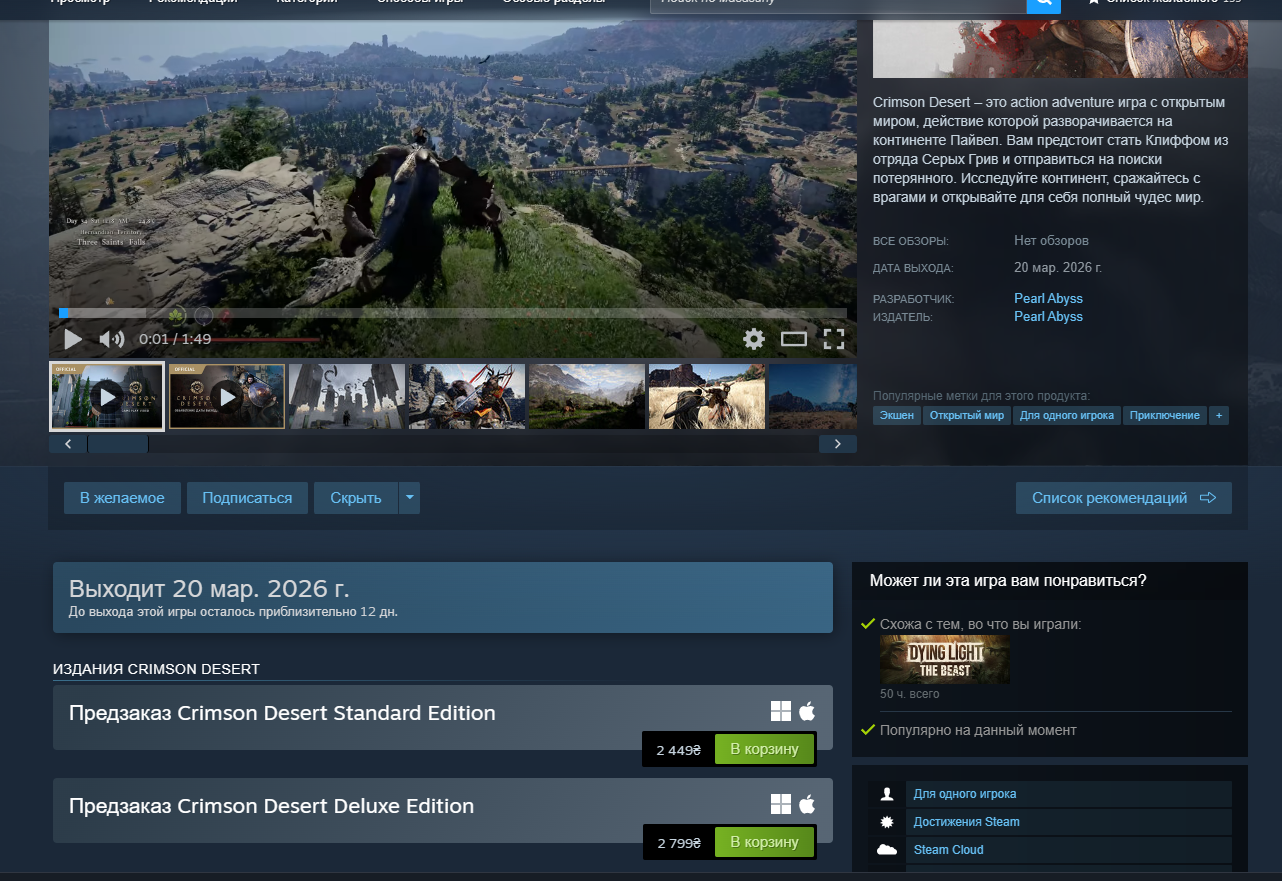Open the Dying Light The Beast game image
The height and width of the screenshot is (881, 1282).
(944, 660)
